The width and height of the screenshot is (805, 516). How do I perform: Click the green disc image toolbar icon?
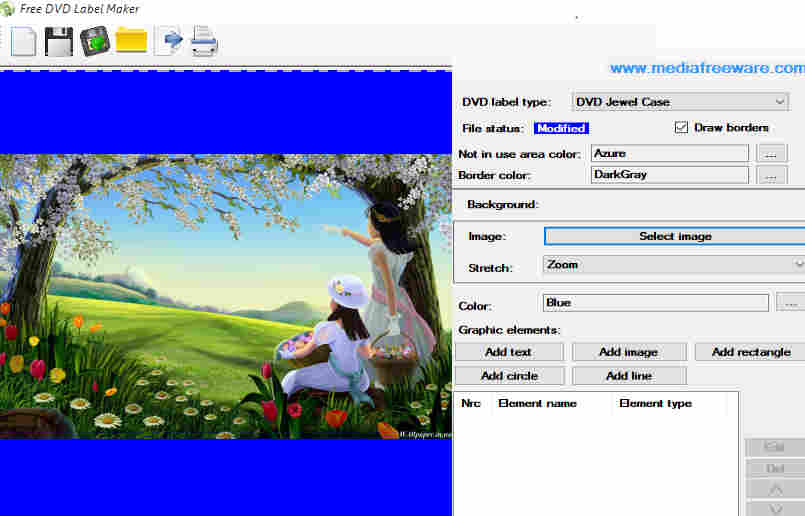click(95, 41)
